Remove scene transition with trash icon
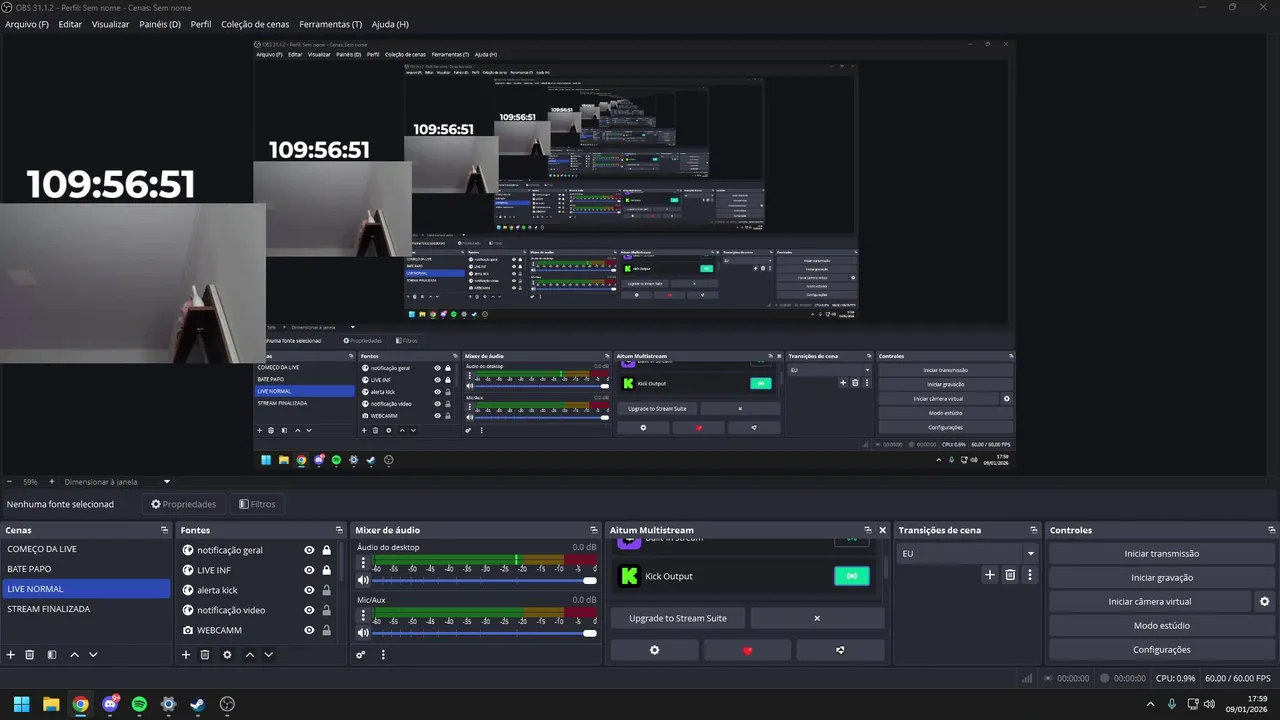 pyautogui.click(x=1010, y=575)
